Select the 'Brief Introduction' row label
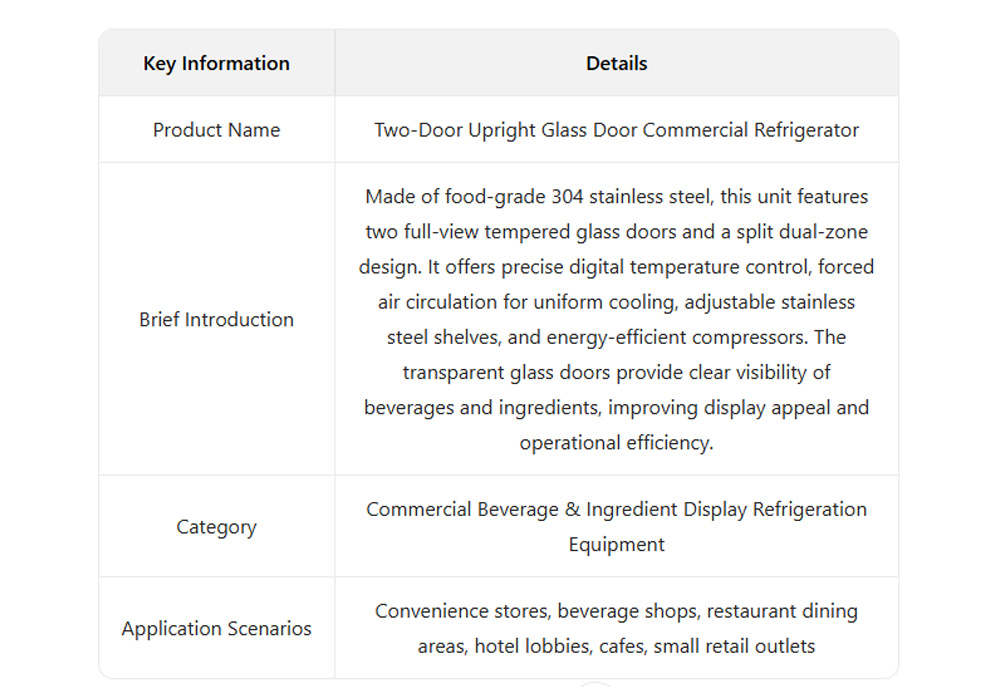Image resolution: width=1000 pixels, height=700 pixels. [x=216, y=320]
